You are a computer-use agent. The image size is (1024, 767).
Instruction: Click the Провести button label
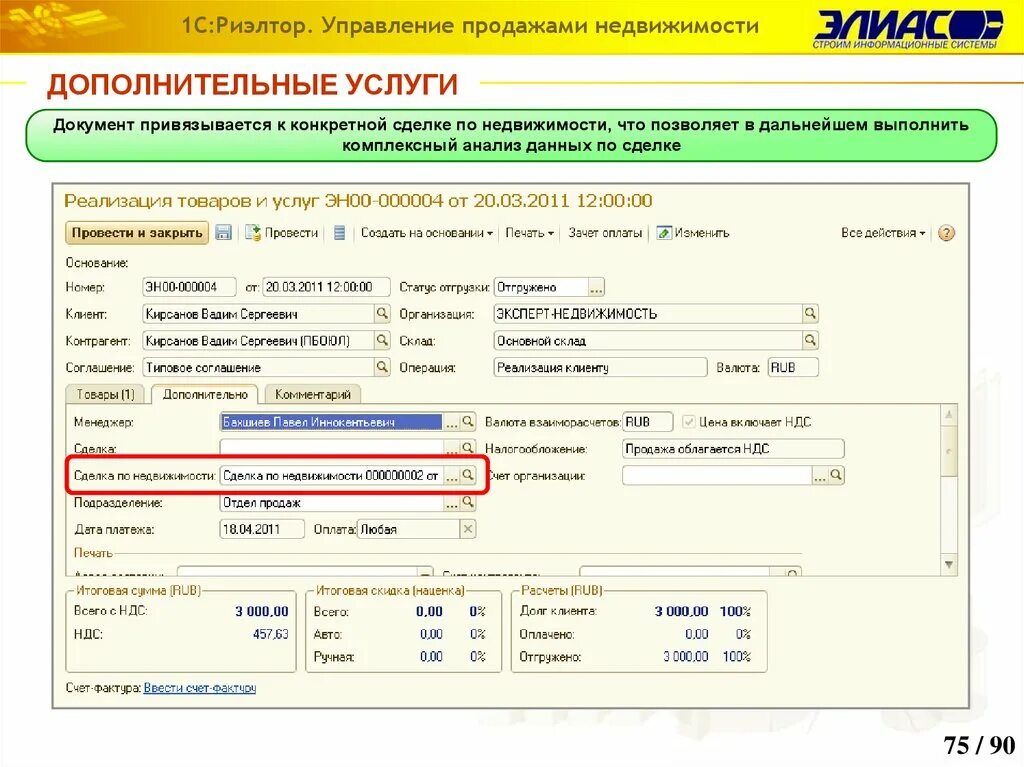[x=291, y=233]
